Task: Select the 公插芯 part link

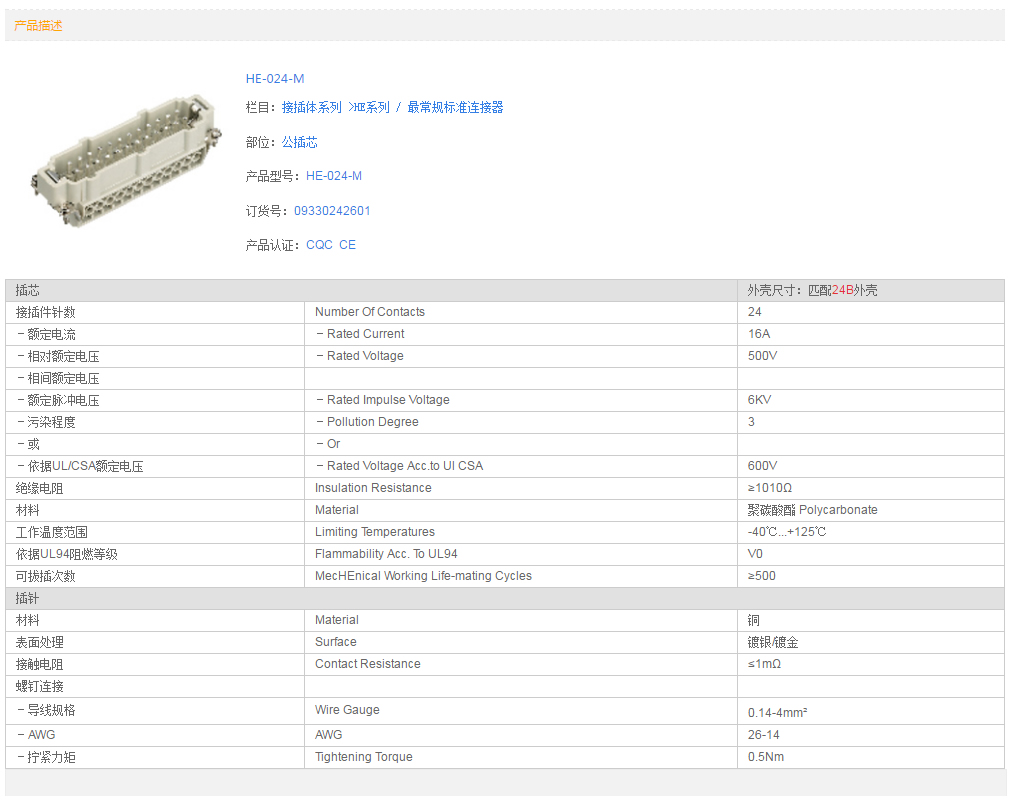Action: pyautogui.click(x=299, y=143)
